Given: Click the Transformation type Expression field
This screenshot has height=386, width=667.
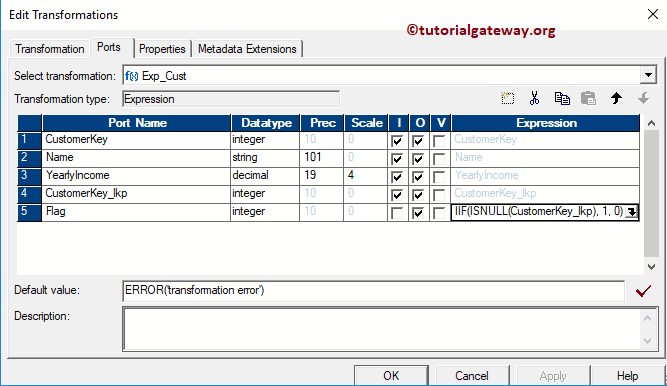Looking at the screenshot, I should [x=231, y=99].
